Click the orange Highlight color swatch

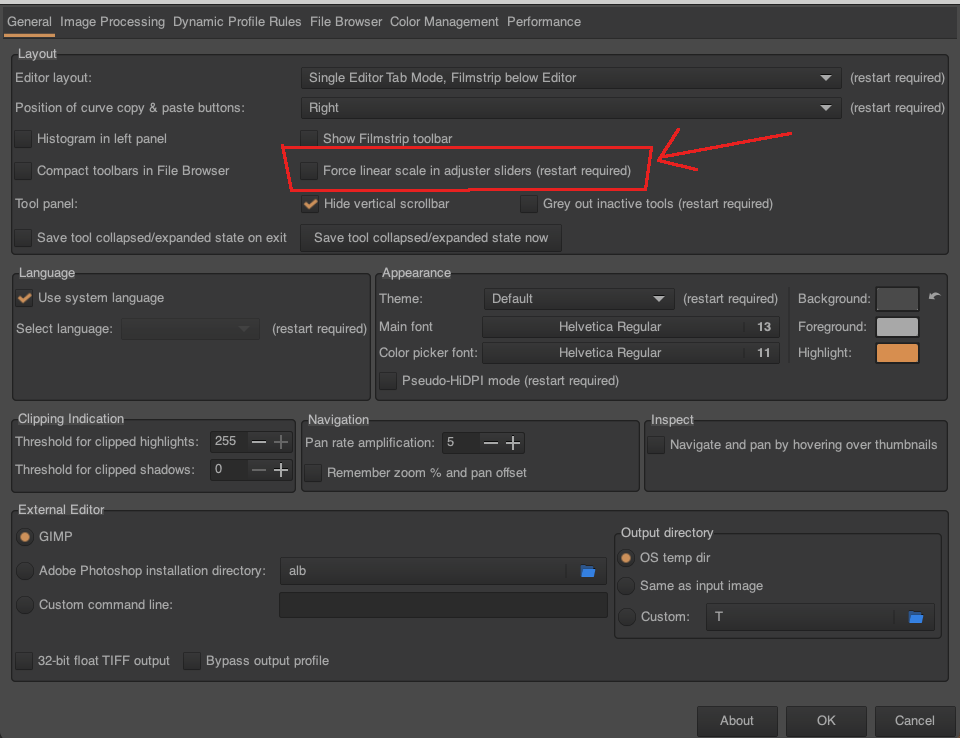click(x=897, y=353)
